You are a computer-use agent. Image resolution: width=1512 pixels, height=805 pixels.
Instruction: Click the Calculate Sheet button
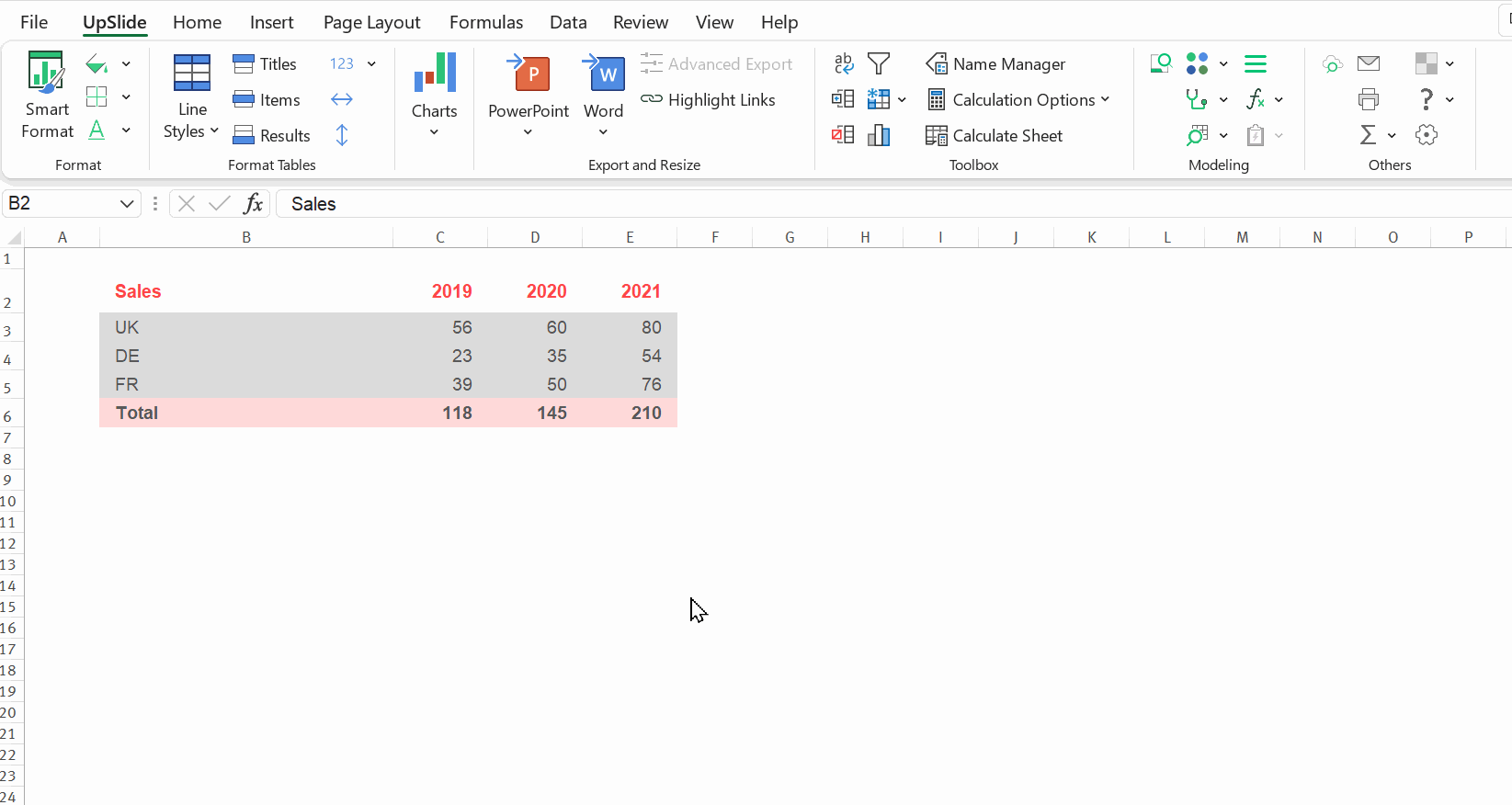994,135
